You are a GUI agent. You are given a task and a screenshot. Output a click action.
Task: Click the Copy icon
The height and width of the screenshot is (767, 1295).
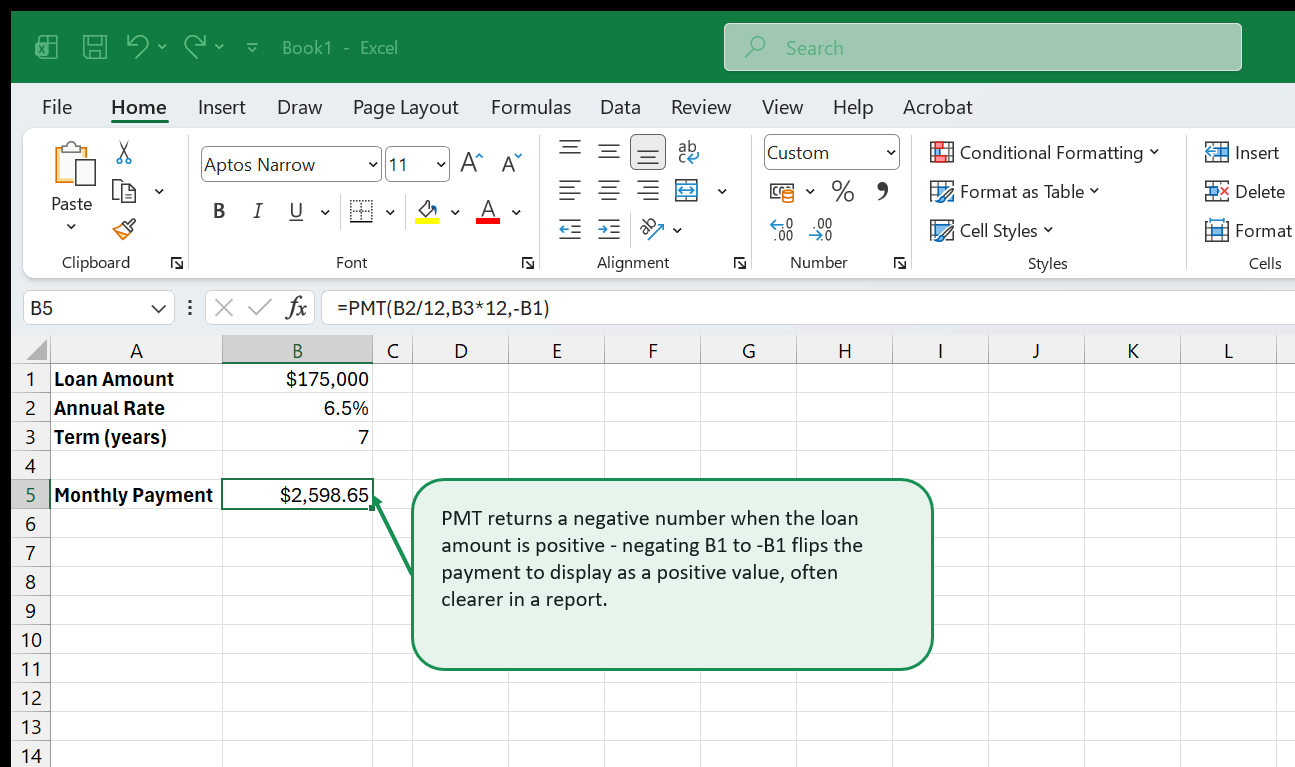(x=124, y=191)
